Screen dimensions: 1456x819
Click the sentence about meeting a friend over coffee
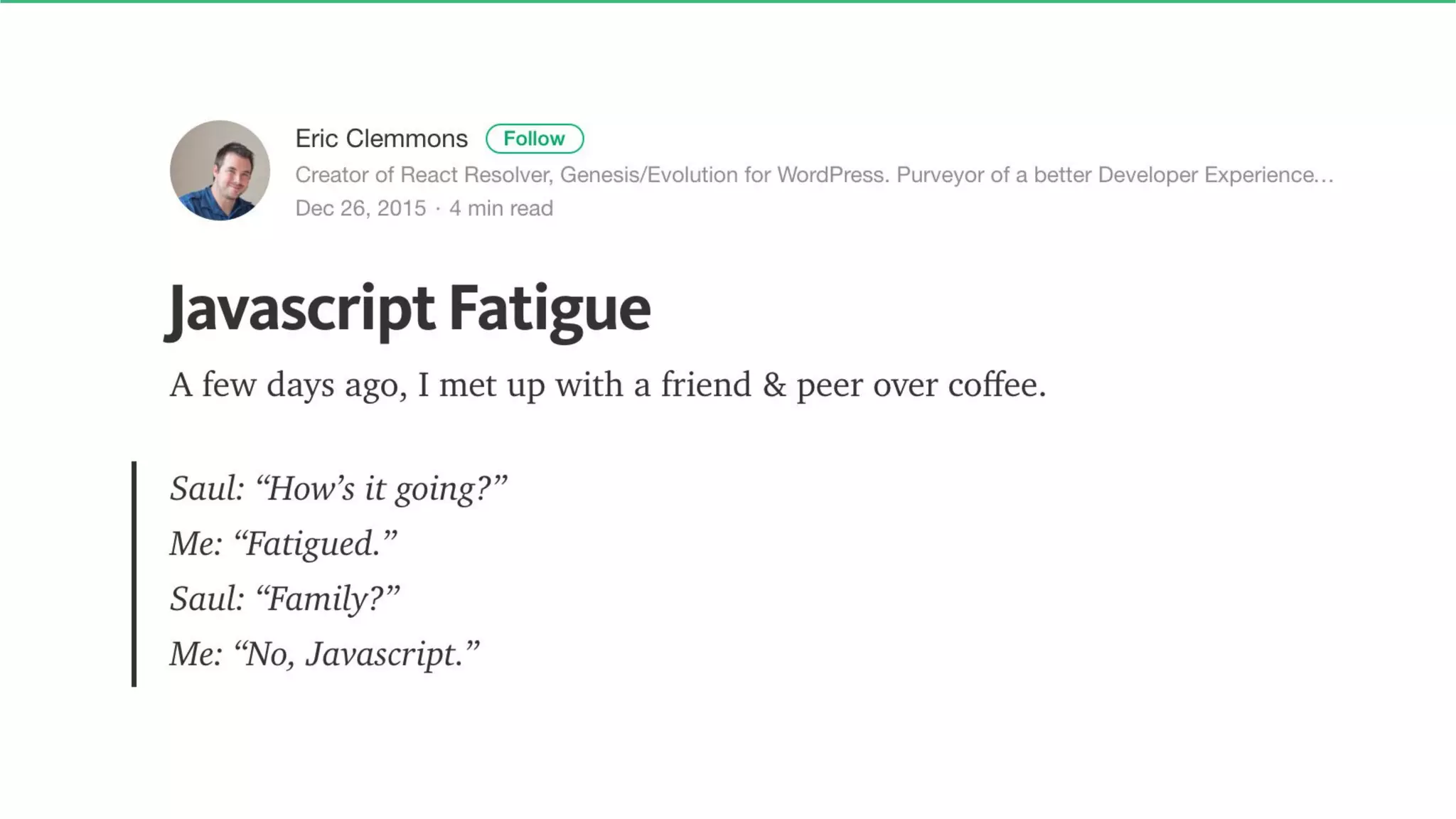pyautogui.click(x=608, y=385)
